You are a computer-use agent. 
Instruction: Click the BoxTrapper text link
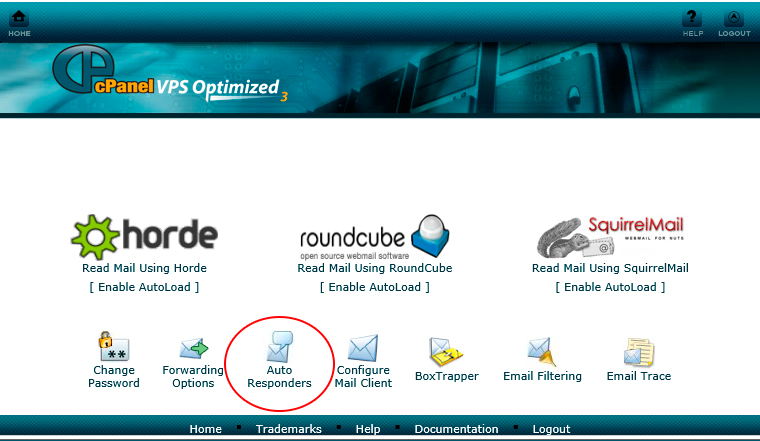pos(446,376)
